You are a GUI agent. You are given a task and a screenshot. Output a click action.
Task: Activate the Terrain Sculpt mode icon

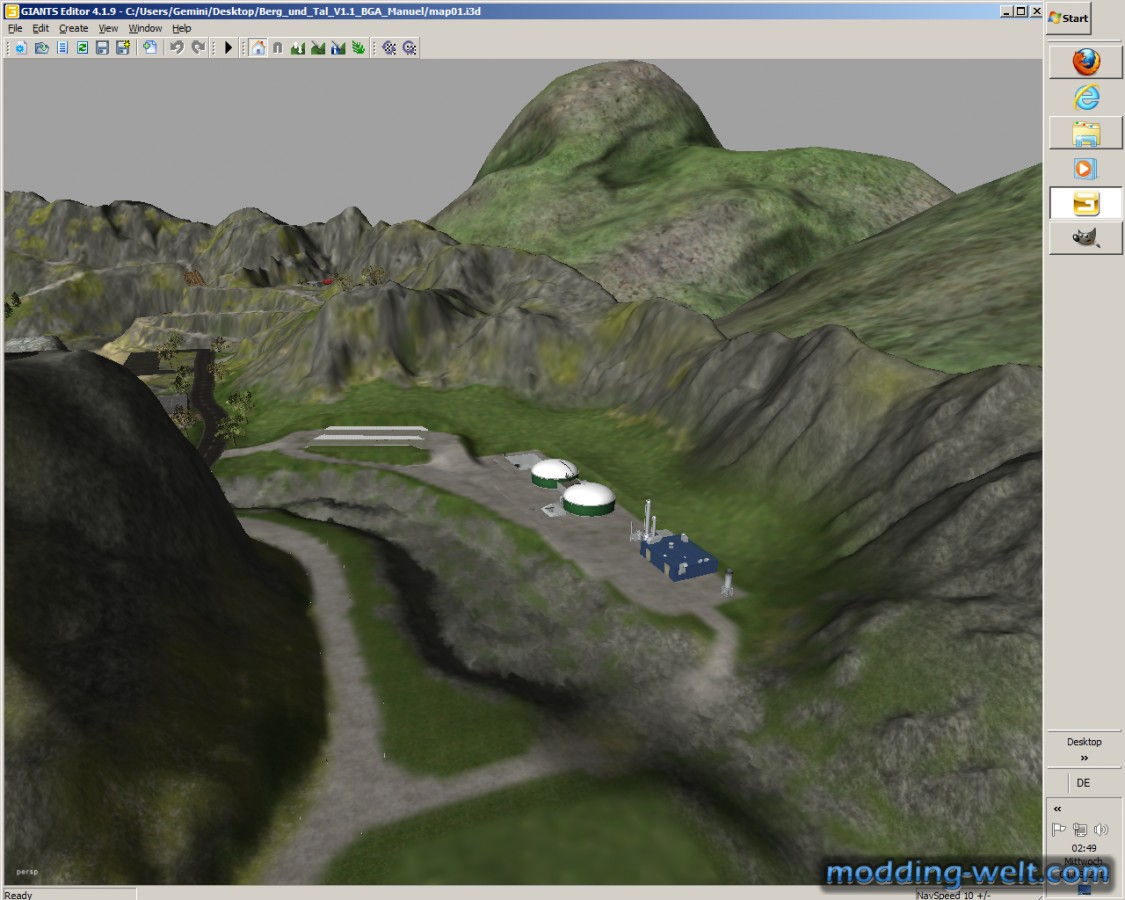298,48
